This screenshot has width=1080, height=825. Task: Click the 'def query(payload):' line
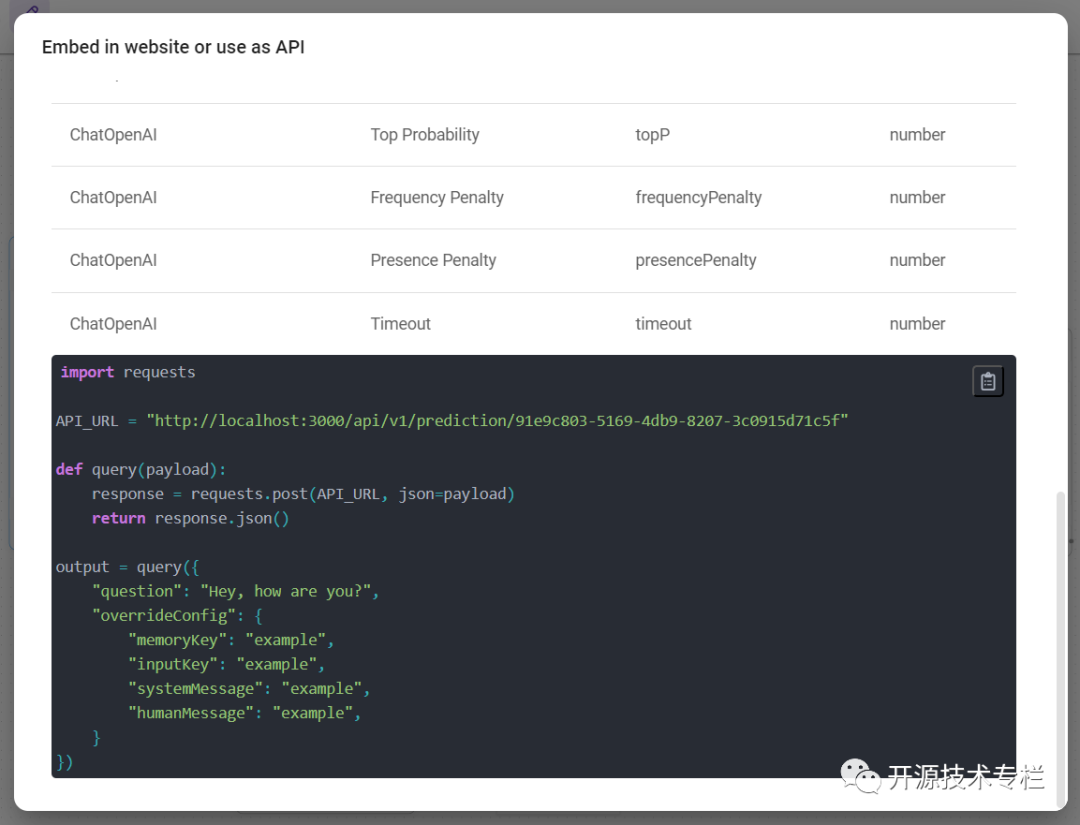pyautogui.click(x=141, y=470)
